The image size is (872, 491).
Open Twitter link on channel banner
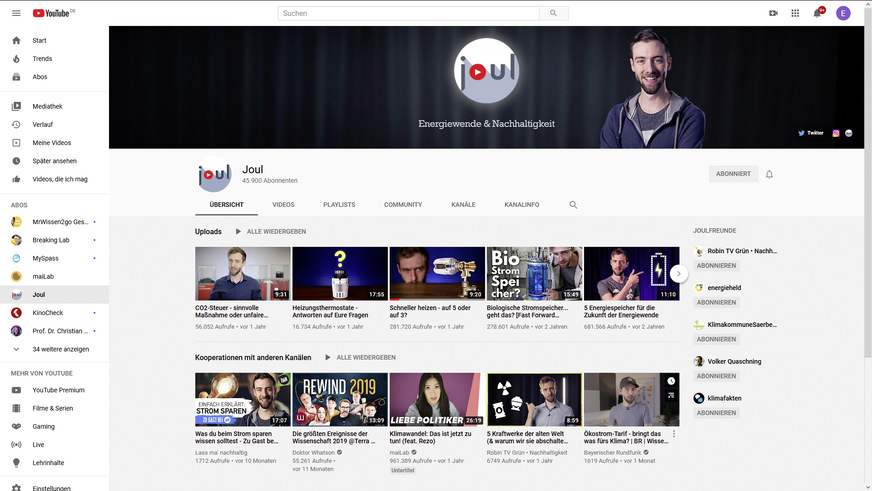coord(811,132)
